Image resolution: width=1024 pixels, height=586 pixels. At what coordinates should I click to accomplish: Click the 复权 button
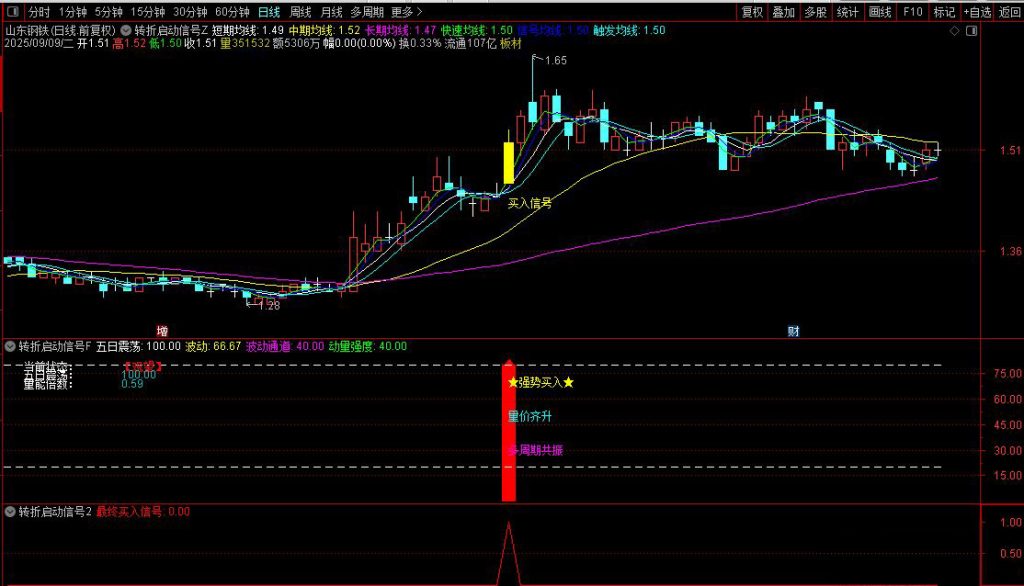click(752, 13)
